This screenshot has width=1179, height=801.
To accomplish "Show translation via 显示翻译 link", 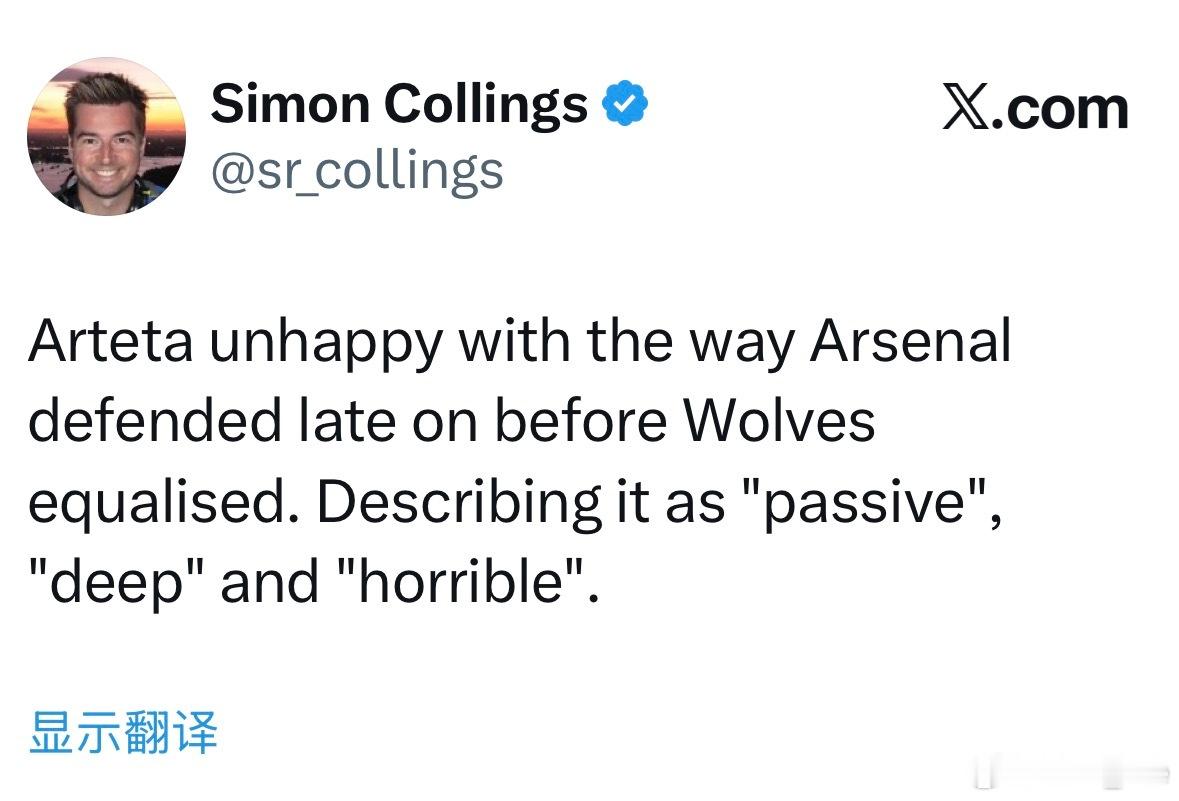I will (x=123, y=732).
